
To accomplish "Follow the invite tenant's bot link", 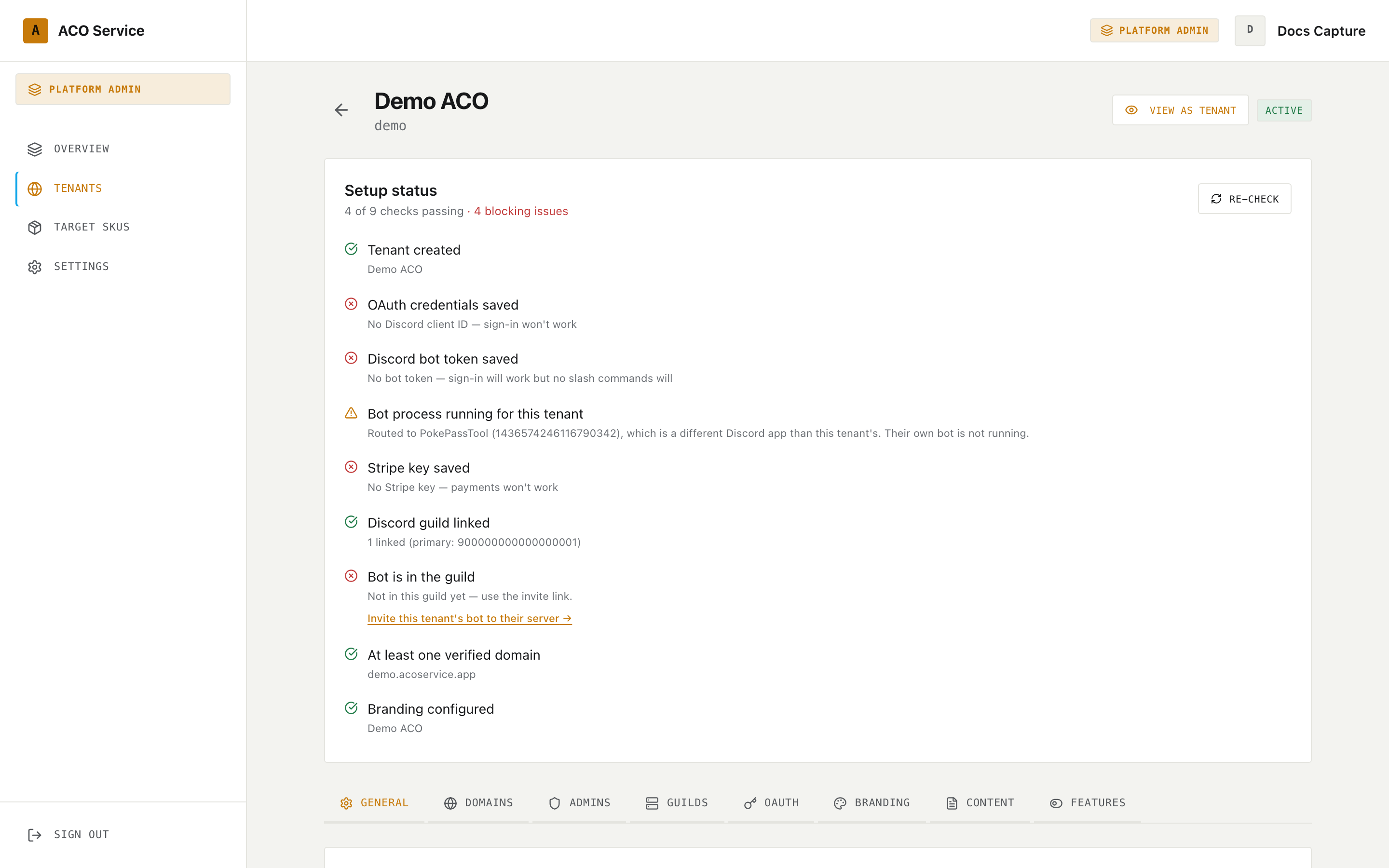I will (469, 618).
